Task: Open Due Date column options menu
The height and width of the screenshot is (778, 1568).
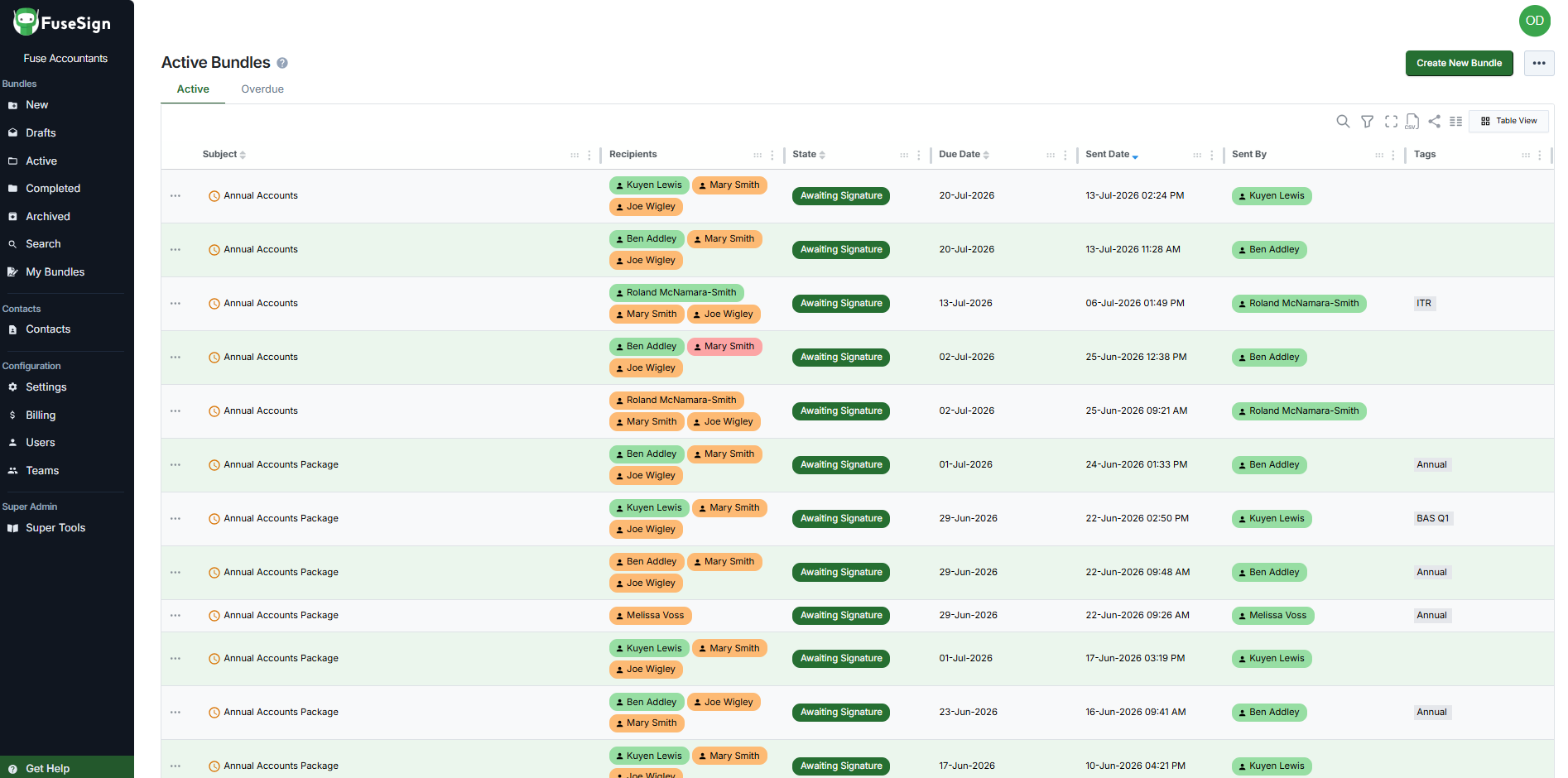Action: click(1065, 155)
